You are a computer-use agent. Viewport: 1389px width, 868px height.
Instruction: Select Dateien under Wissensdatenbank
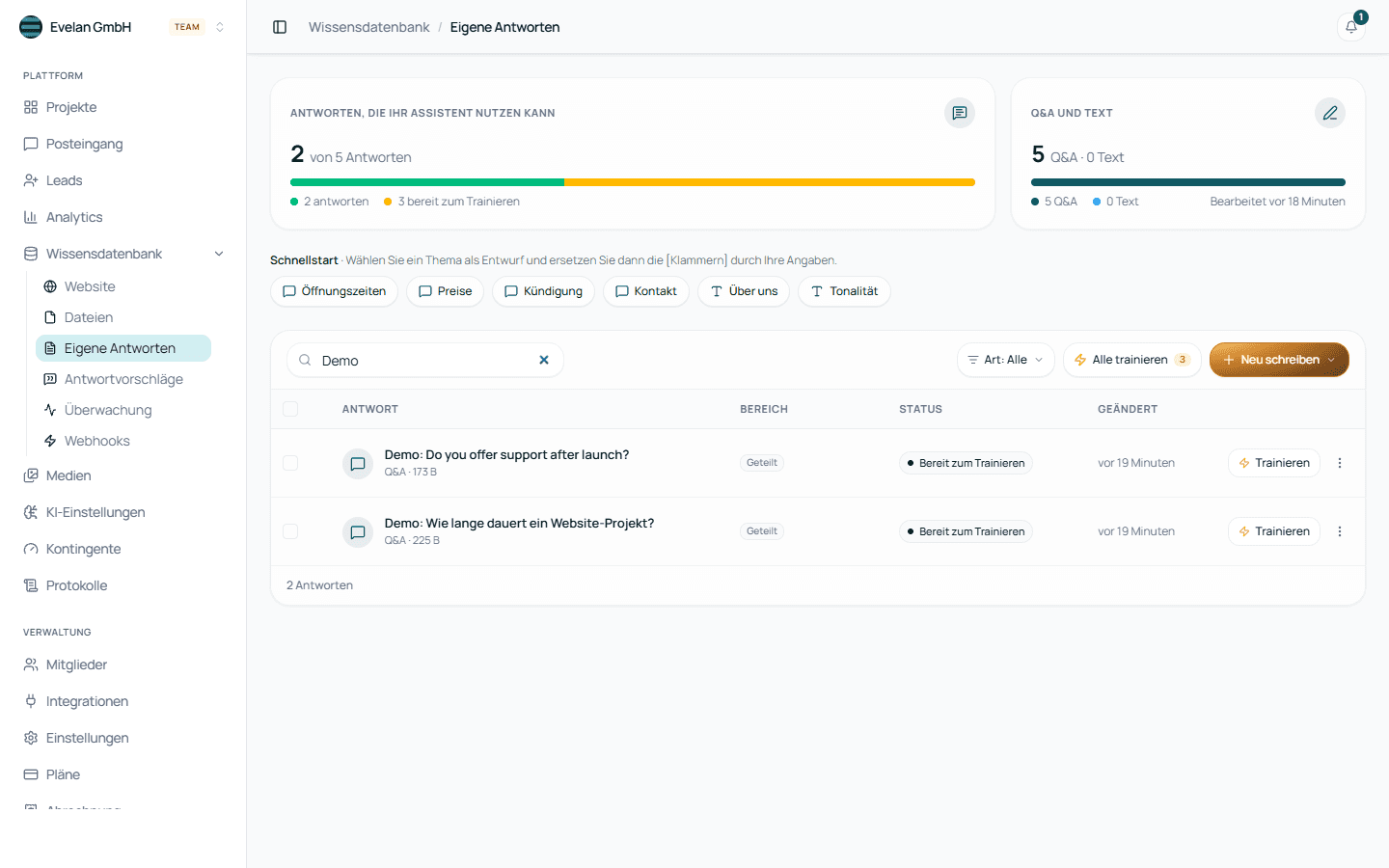coord(123,317)
